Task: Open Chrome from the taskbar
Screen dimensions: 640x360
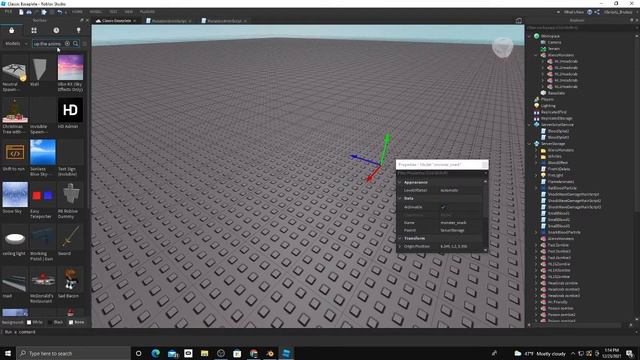Action: [x=253, y=353]
